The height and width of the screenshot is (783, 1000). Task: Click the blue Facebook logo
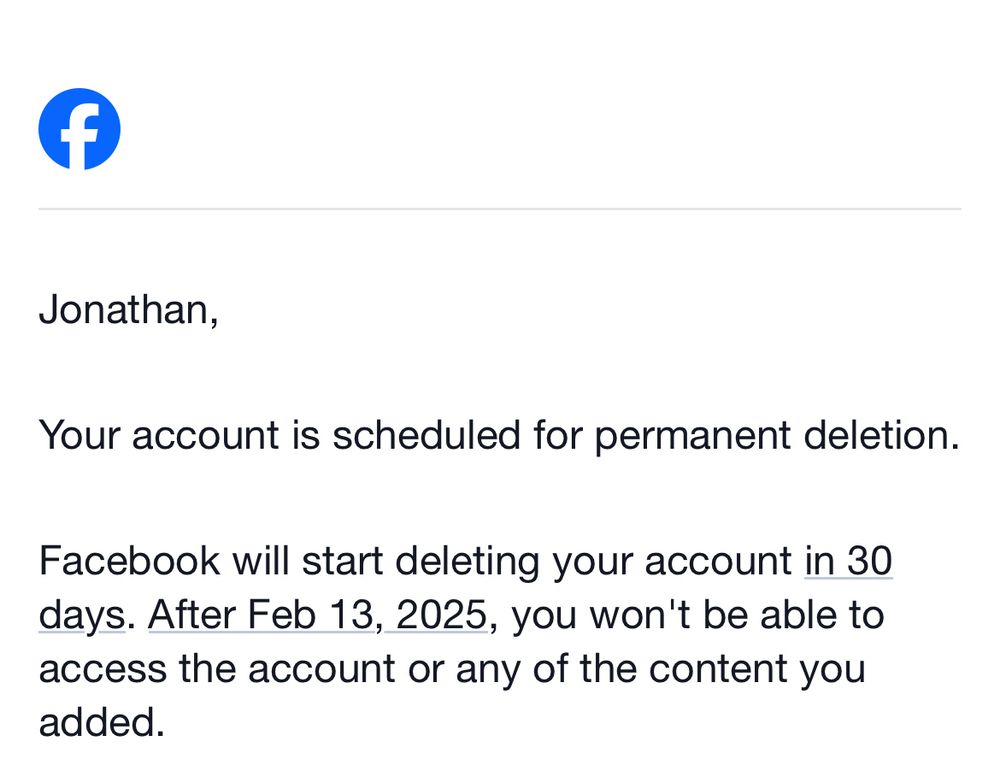click(x=79, y=129)
